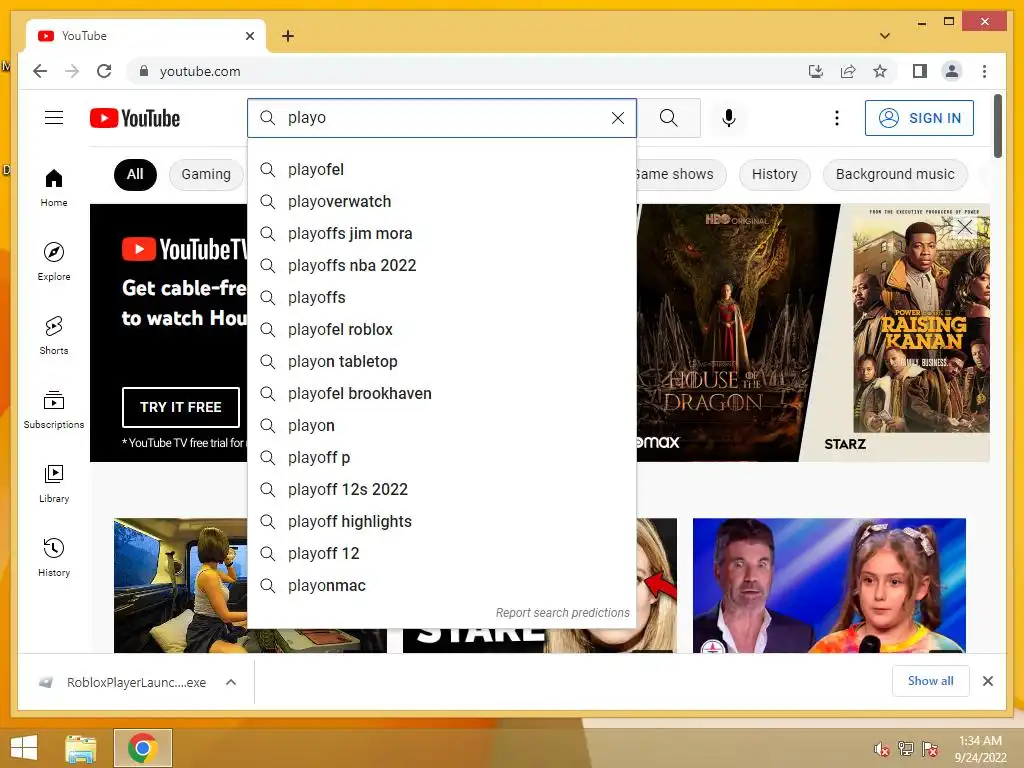Pick the 'playoff 12' suggestion
Screen dimensions: 1024x768
[441, 554]
